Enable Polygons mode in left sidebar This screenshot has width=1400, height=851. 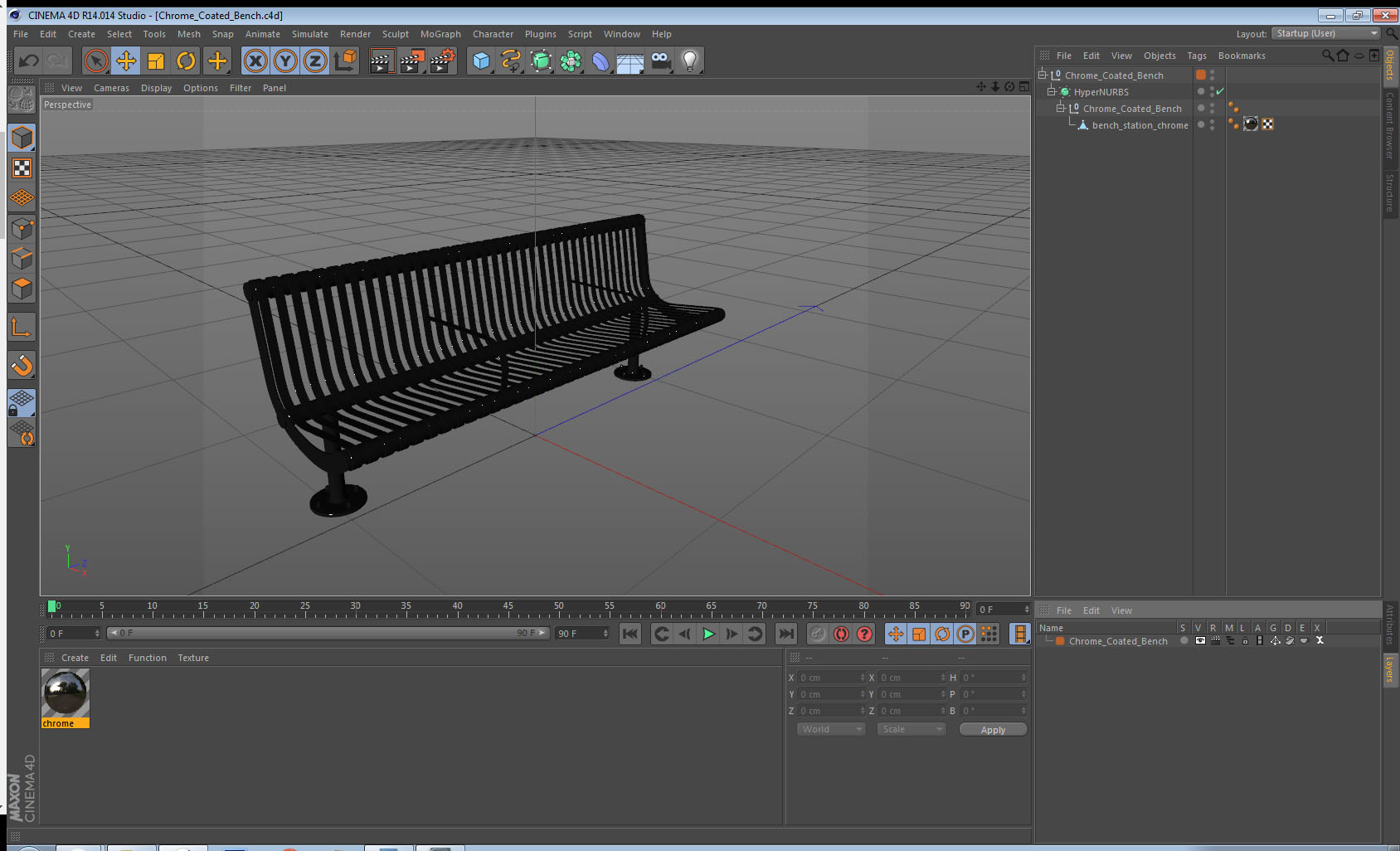click(x=22, y=289)
